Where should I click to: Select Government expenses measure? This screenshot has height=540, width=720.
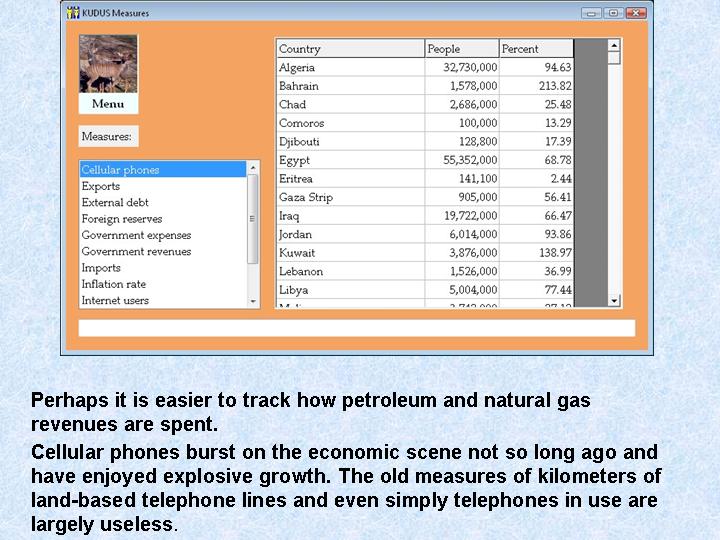tap(136, 235)
